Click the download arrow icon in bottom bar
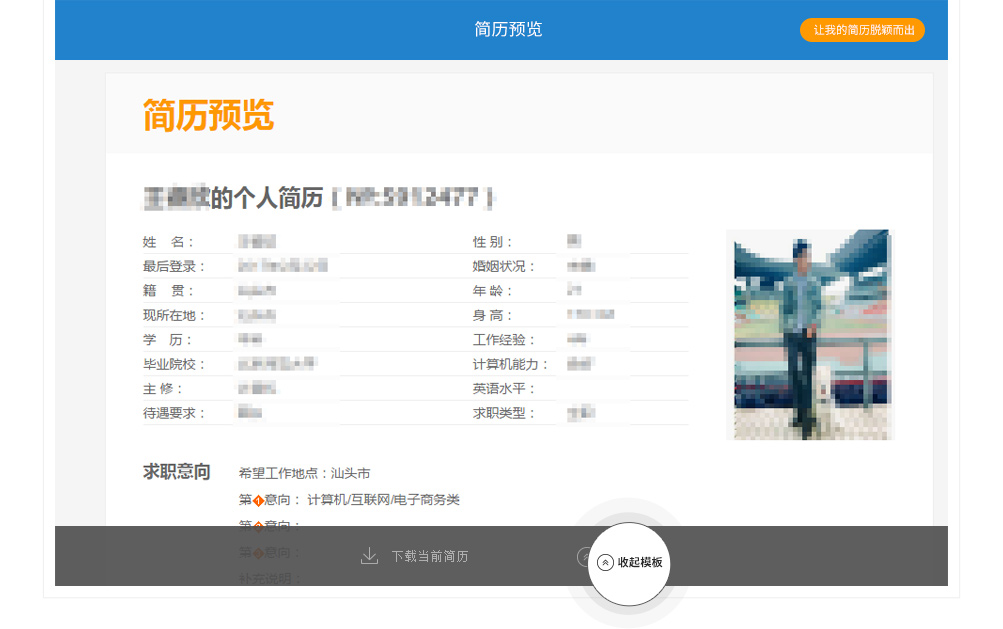Viewport: 1003px width, 629px height. pyautogui.click(x=369, y=556)
